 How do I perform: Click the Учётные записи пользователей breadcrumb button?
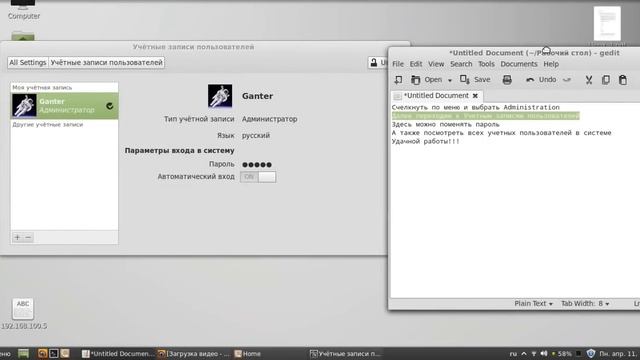pyautogui.click(x=107, y=62)
